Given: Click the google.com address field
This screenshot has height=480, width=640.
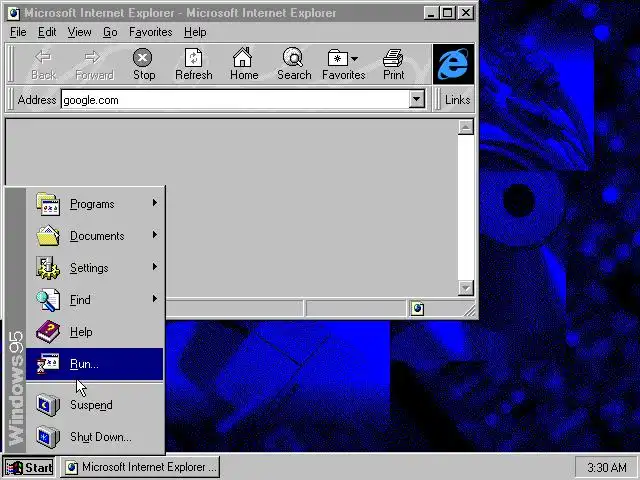Looking at the screenshot, I should 235,100.
